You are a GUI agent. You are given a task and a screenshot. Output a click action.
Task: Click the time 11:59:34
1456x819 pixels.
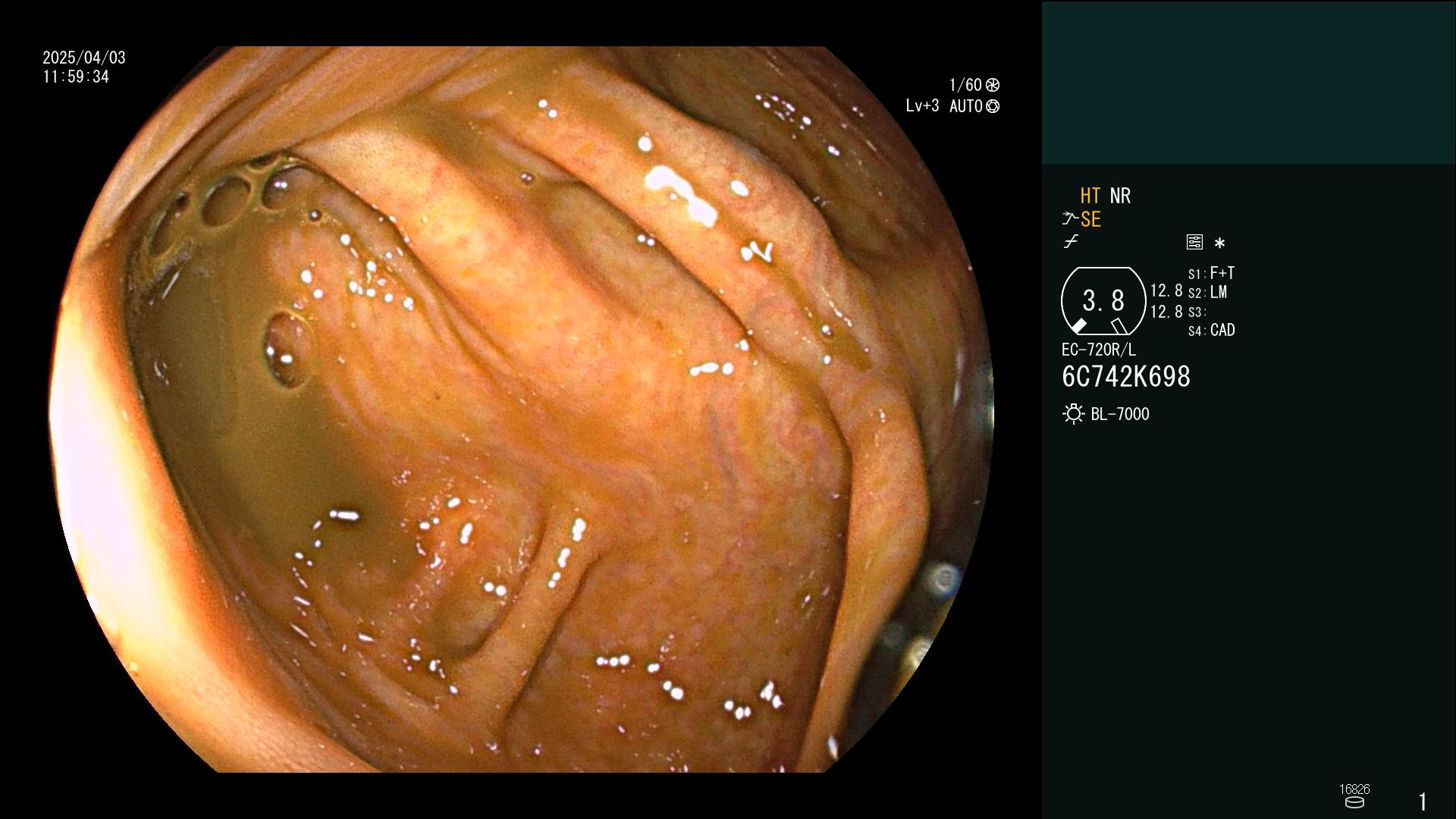click(x=76, y=77)
